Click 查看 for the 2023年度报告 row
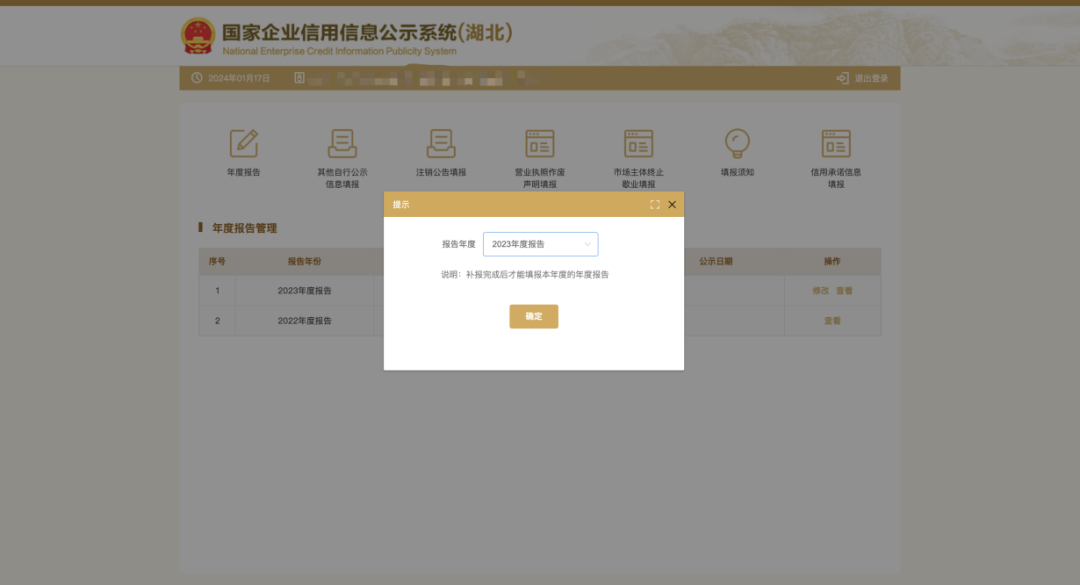The width and height of the screenshot is (1080, 585). [844, 291]
